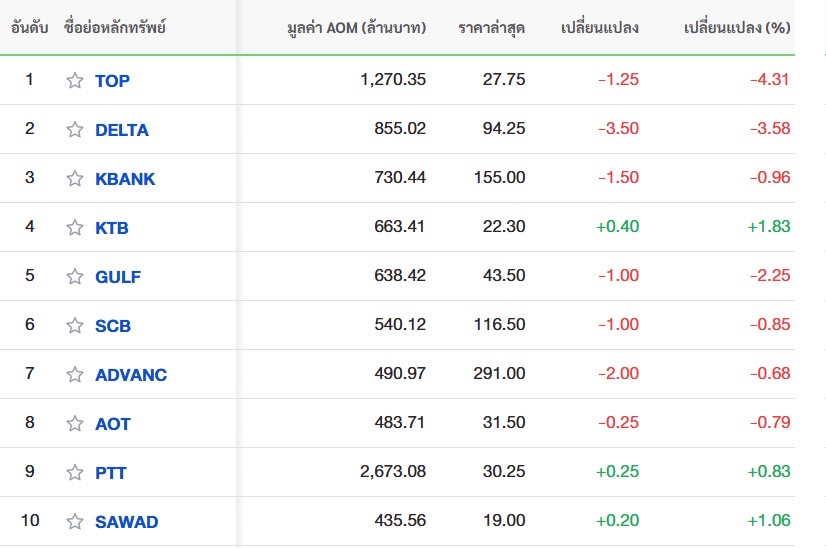Toggle favorite star for KBANK
Screen dimensions: 826x548
(x=75, y=179)
